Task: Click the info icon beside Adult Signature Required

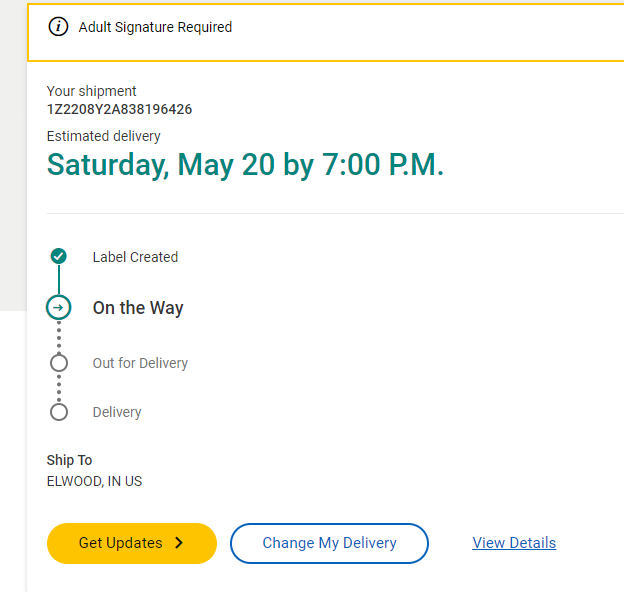Action: (59, 28)
